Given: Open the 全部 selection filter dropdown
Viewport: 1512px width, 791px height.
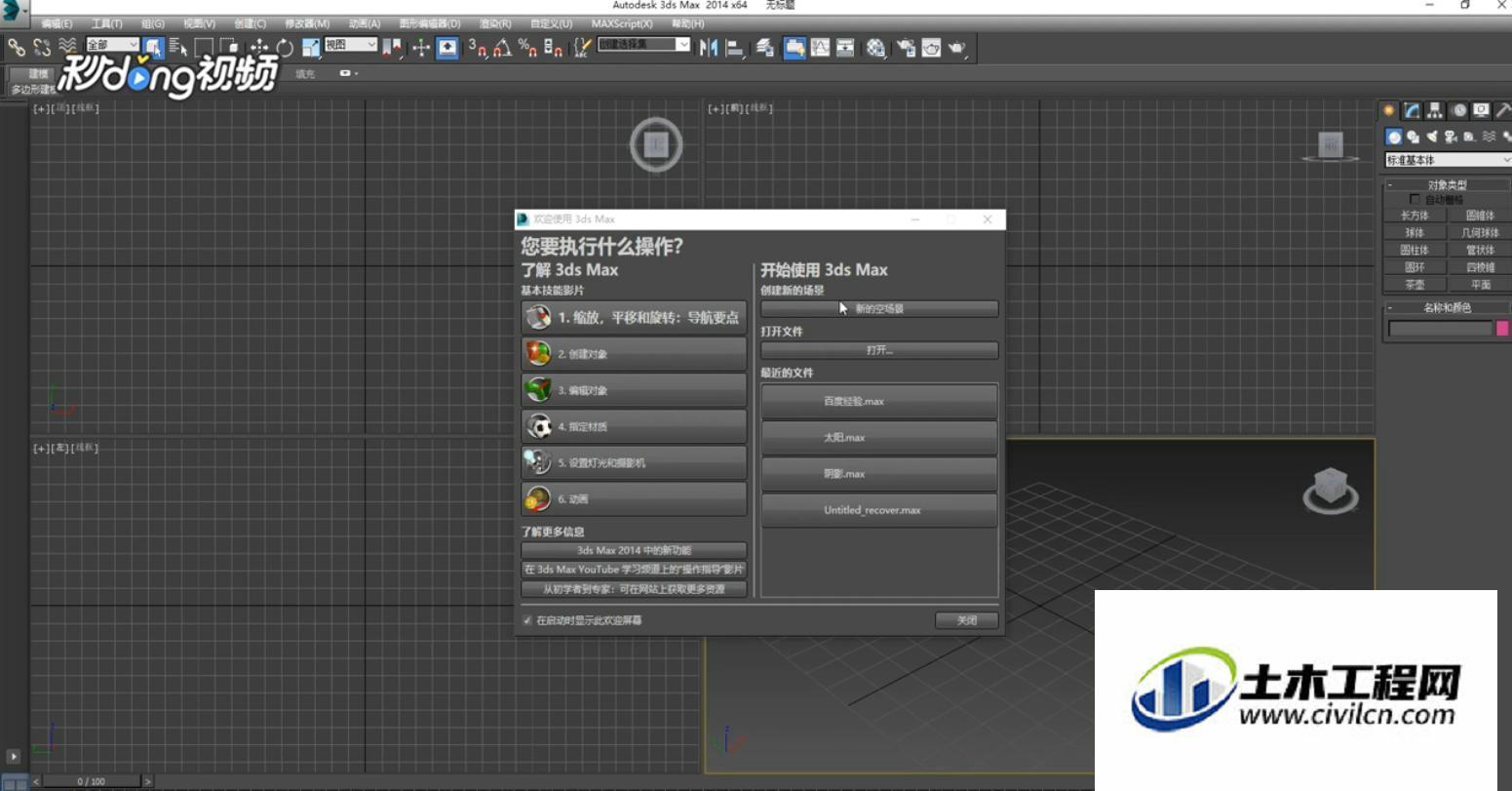Looking at the screenshot, I should pos(112,45).
